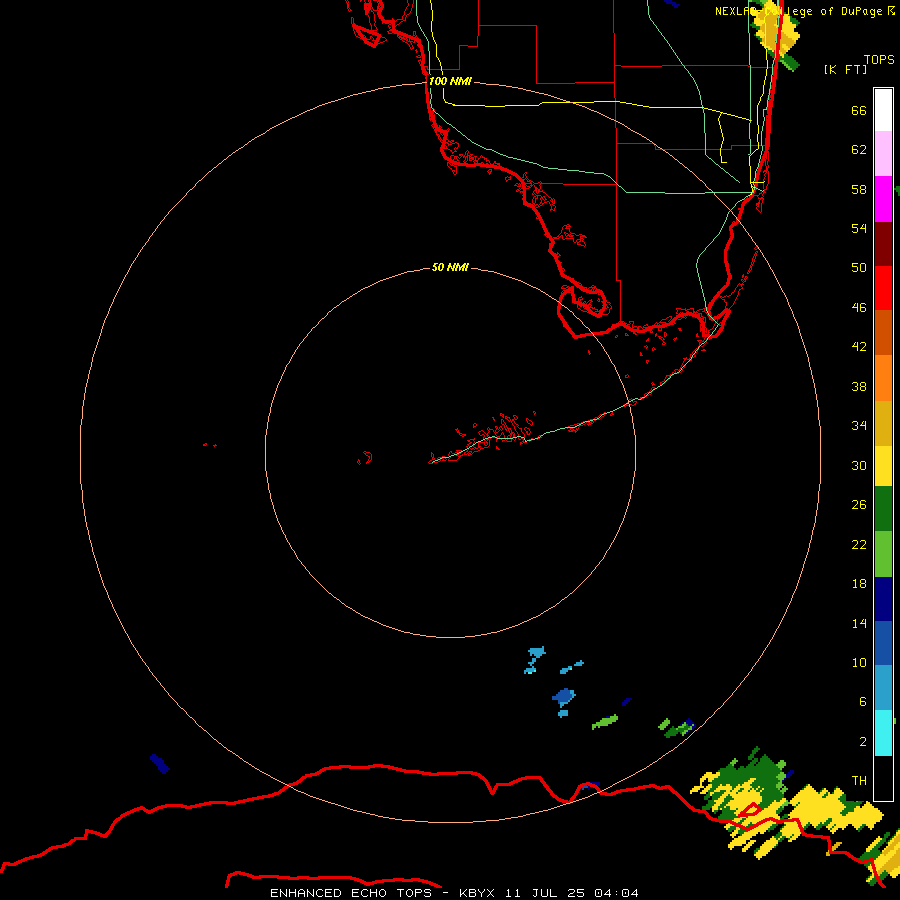Click the navy blue legend swatch
Viewport: 900px width, 900px height.
883,599
